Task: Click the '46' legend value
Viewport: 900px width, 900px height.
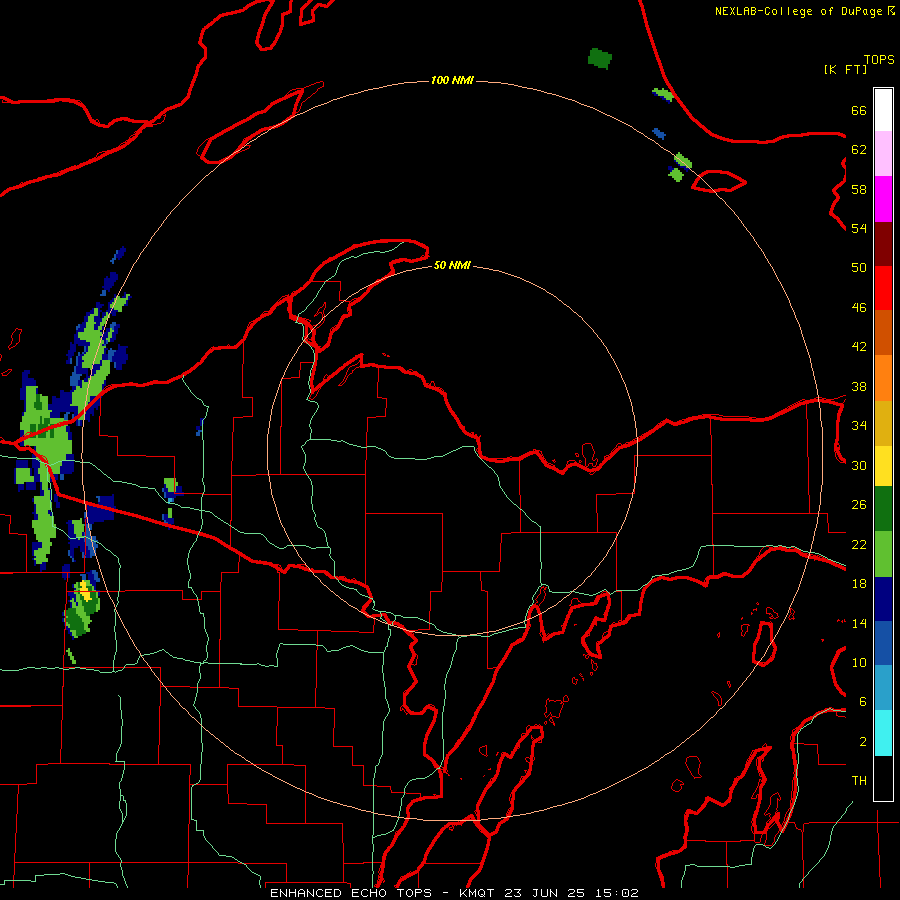Action: click(859, 308)
